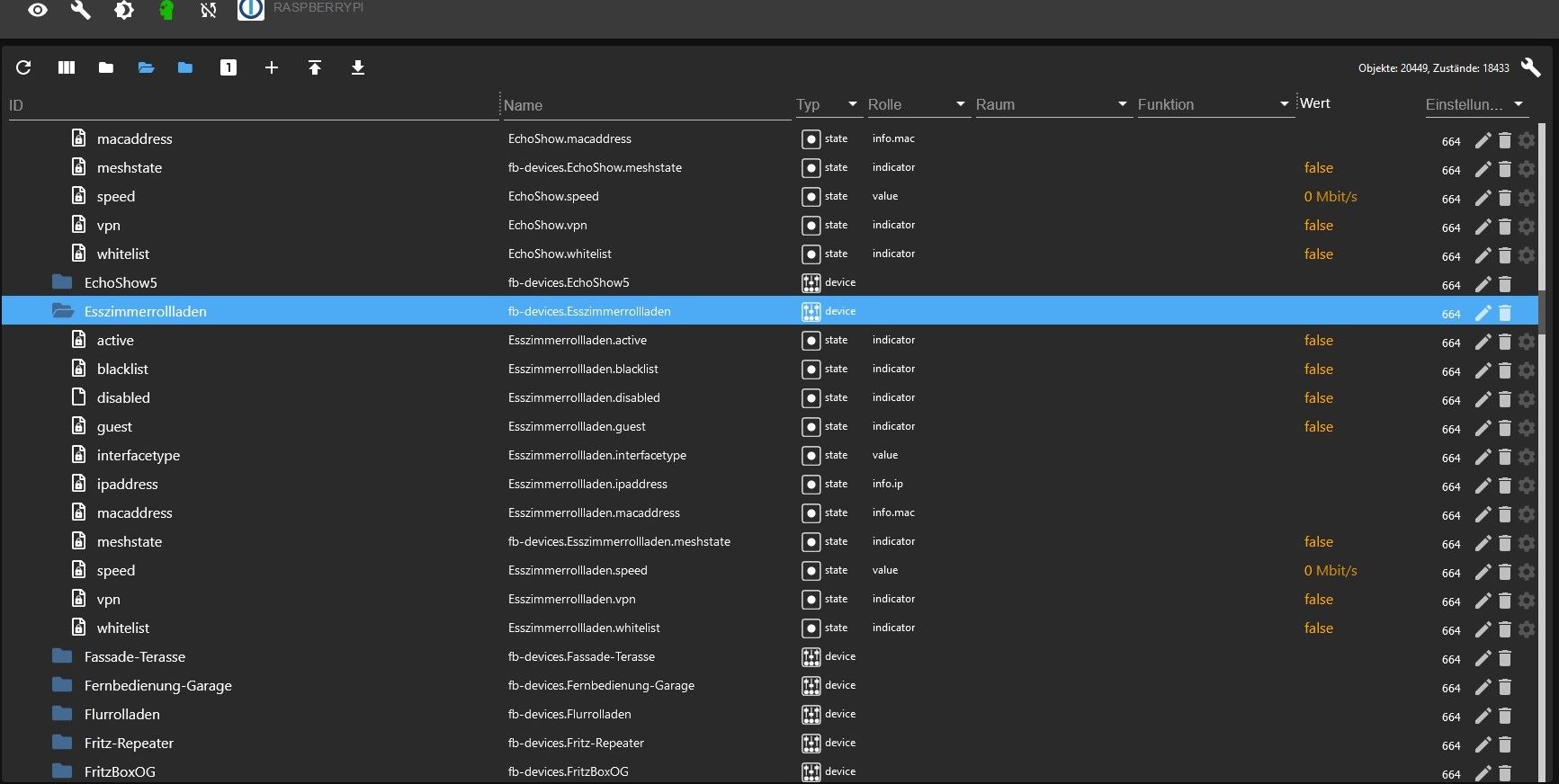This screenshot has width=1559, height=784.
Task: Edit the EchoShow5 device pencil icon
Action: coord(1483,284)
